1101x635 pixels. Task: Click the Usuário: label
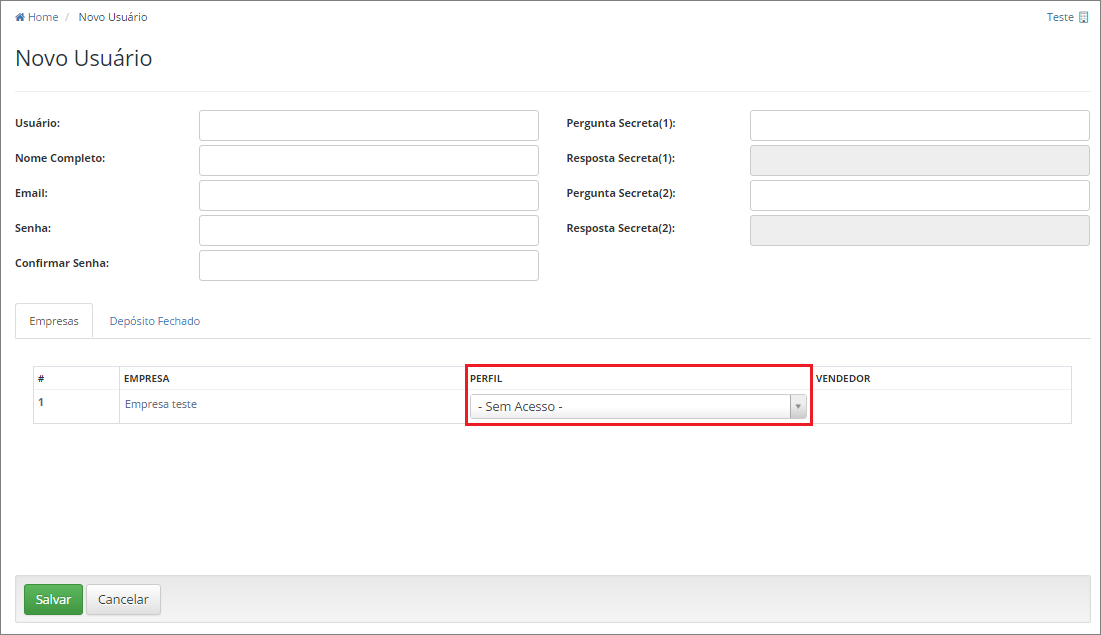click(x=38, y=123)
